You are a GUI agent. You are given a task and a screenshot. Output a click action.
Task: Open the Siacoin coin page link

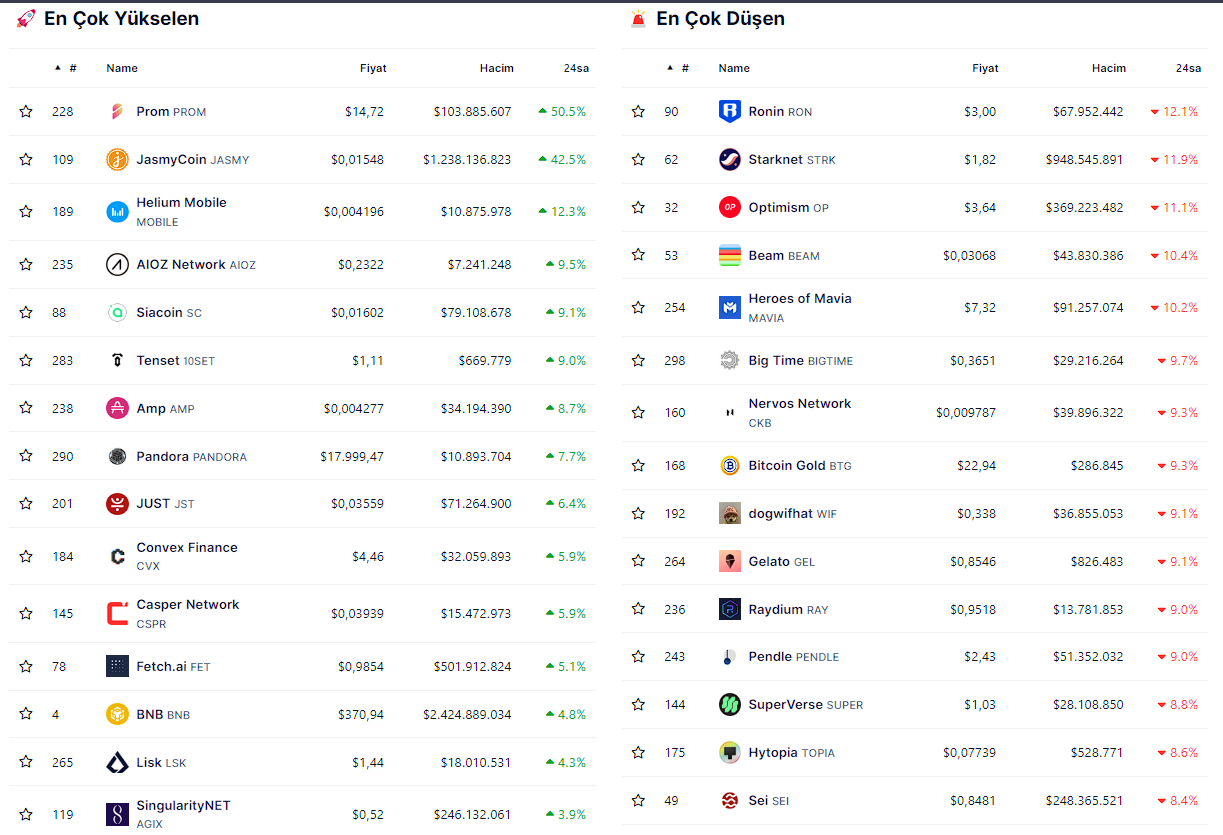tap(159, 313)
